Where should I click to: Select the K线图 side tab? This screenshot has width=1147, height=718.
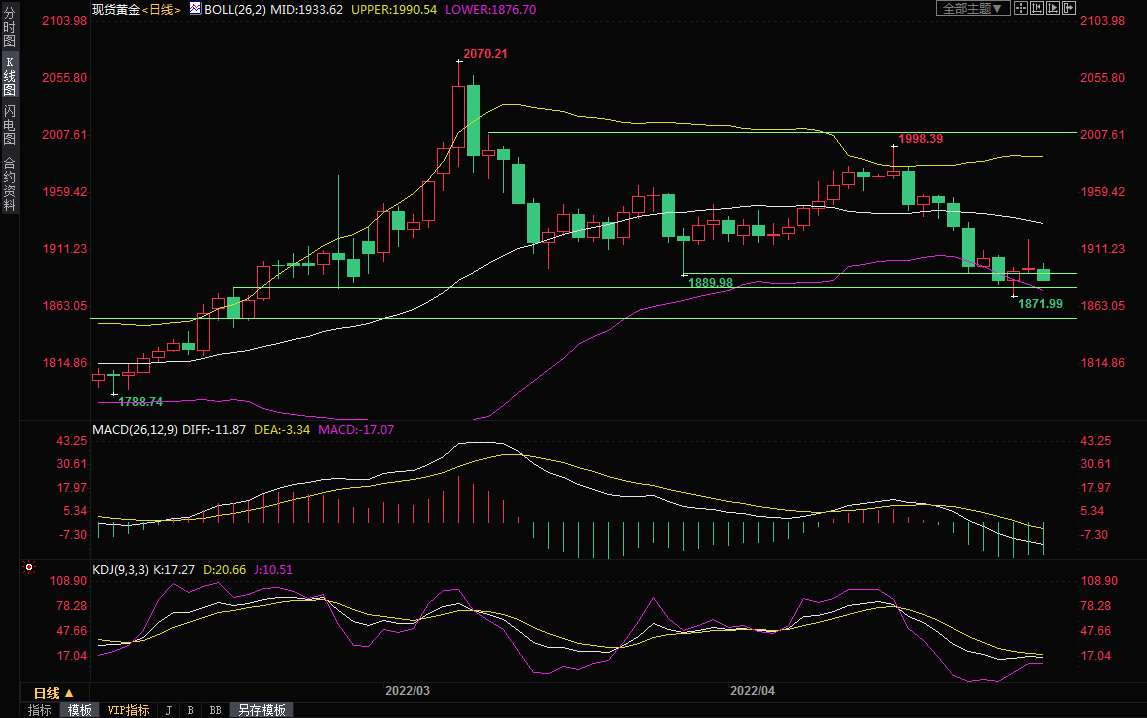pyautogui.click(x=9, y=76)
